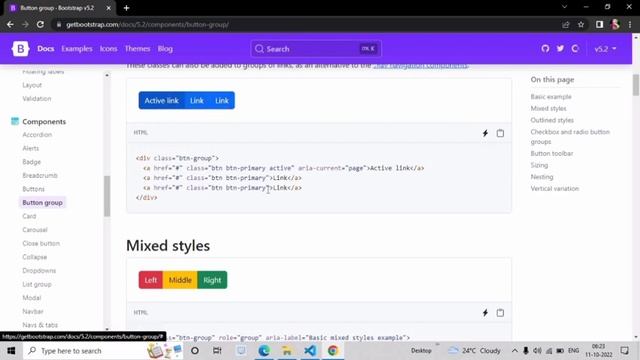Click the Bootstrap logo in navbar

coord(20,49)
